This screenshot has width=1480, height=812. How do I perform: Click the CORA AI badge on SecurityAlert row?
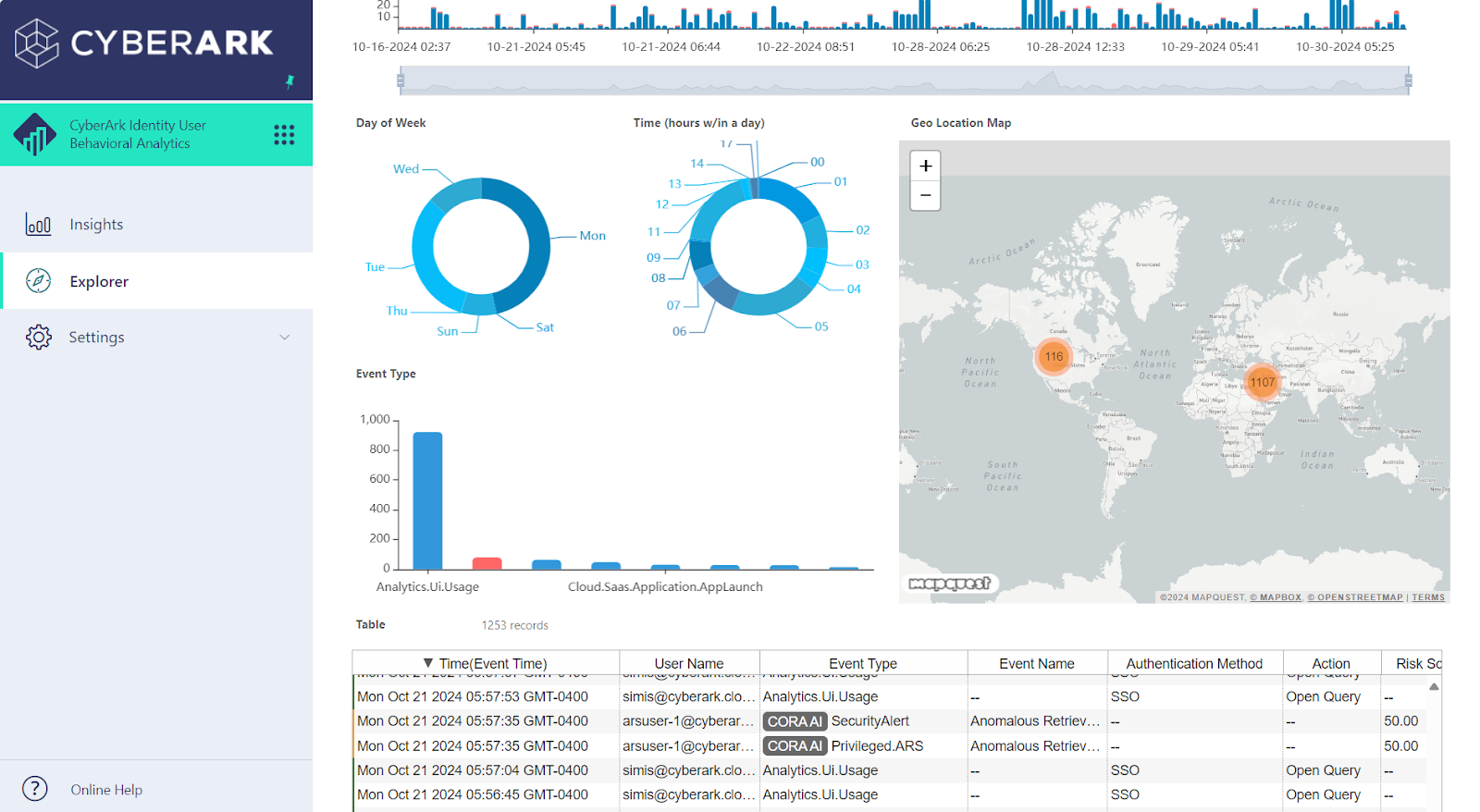795,721
